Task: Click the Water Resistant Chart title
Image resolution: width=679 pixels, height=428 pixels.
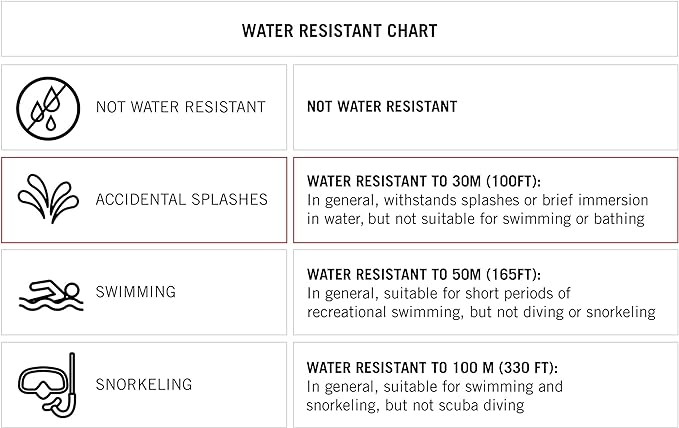Action: click(339, 30)
